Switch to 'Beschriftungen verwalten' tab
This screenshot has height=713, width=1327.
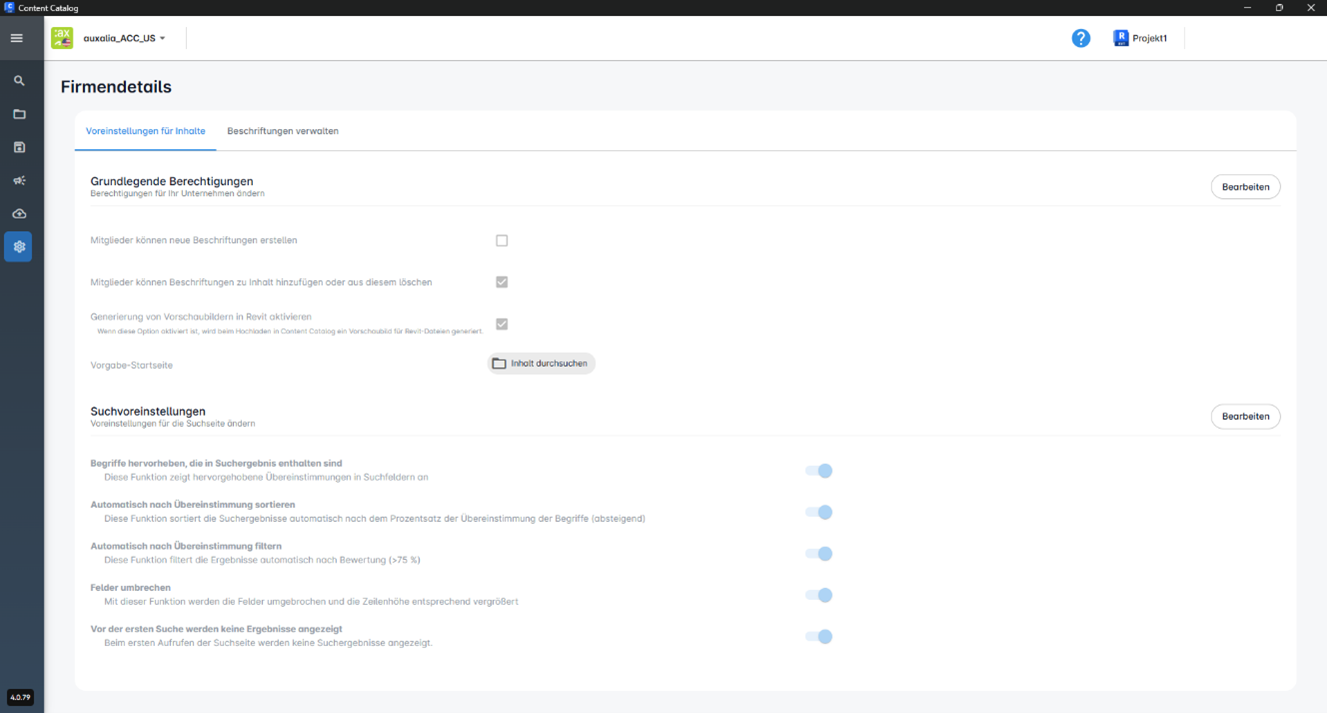tap(282, 131)
